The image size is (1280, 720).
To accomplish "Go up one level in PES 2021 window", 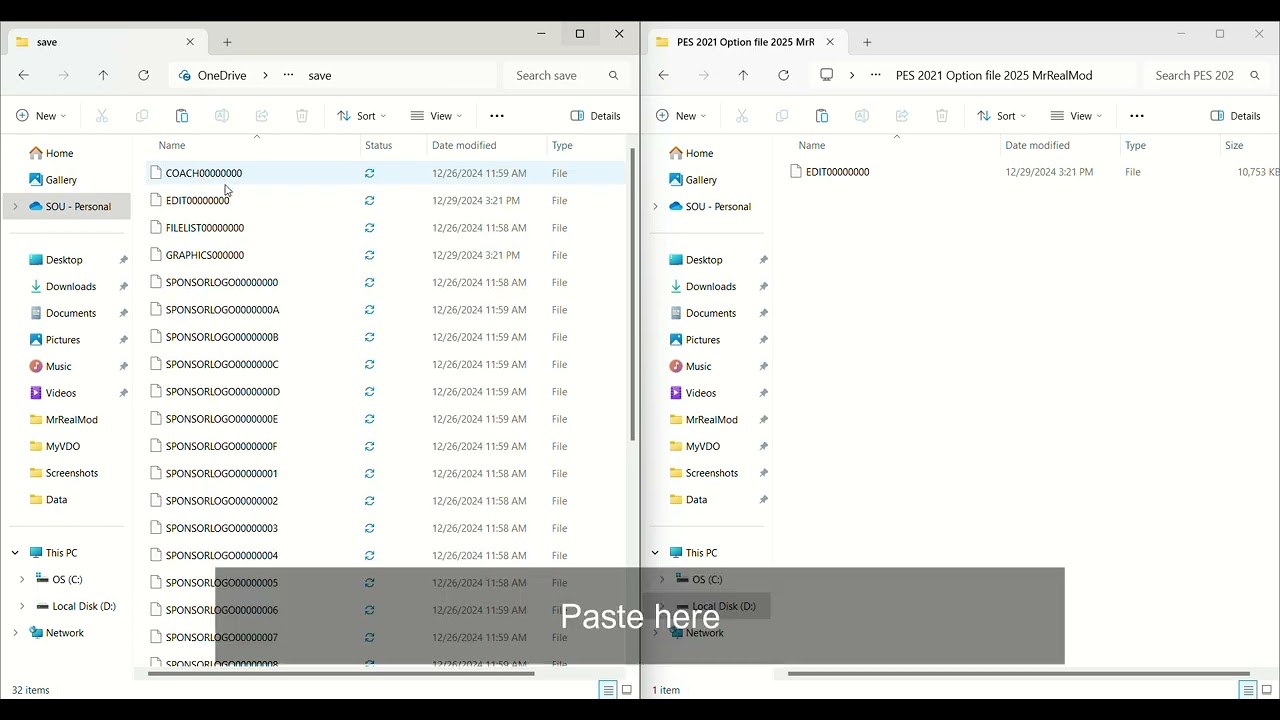I will coord(743,75).
